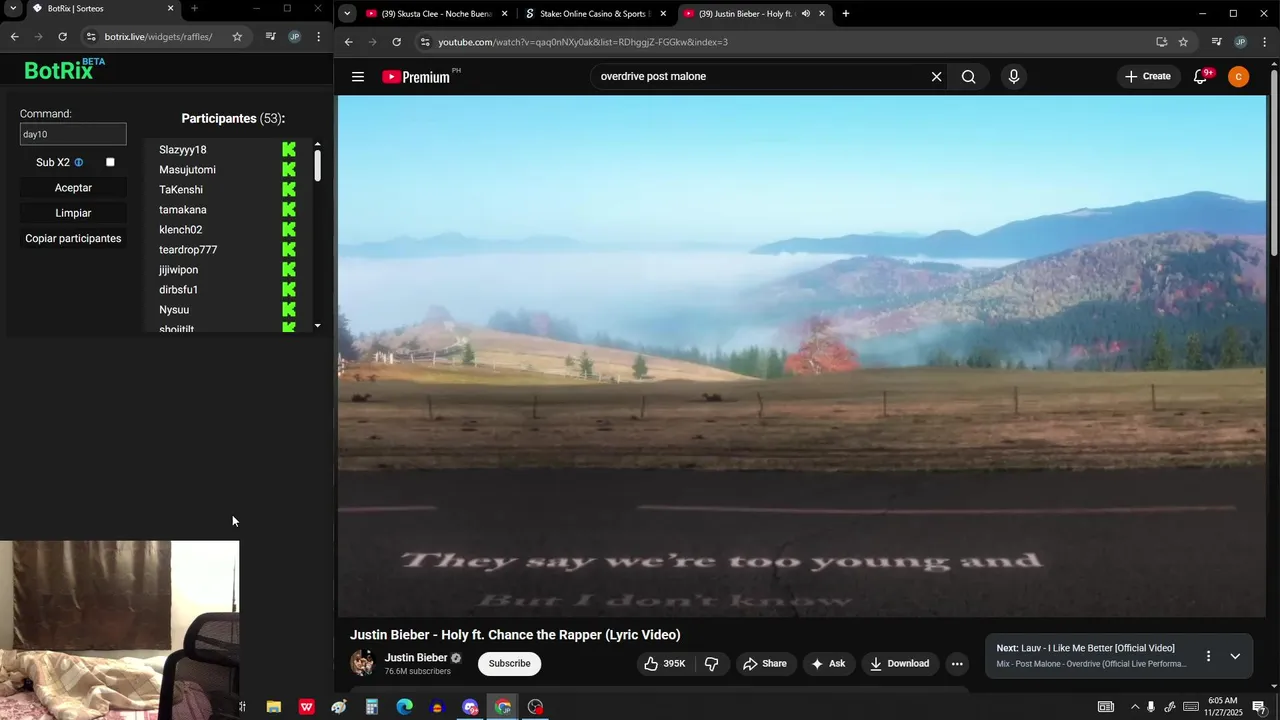Open the Windows notification center
Image resolution: width=1280 pixels, height=720 pixels.
(1259, 707)
